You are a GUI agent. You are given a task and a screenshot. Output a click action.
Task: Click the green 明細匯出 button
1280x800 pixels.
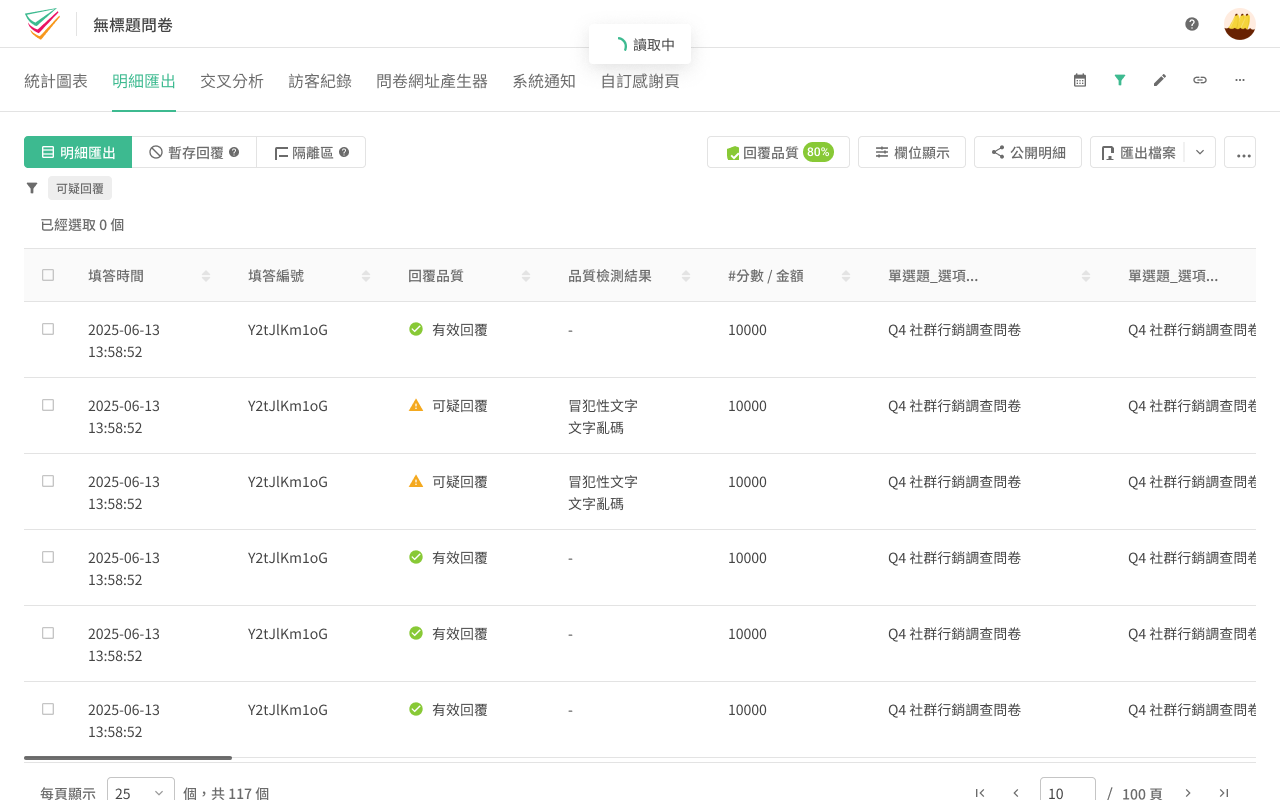78,152
